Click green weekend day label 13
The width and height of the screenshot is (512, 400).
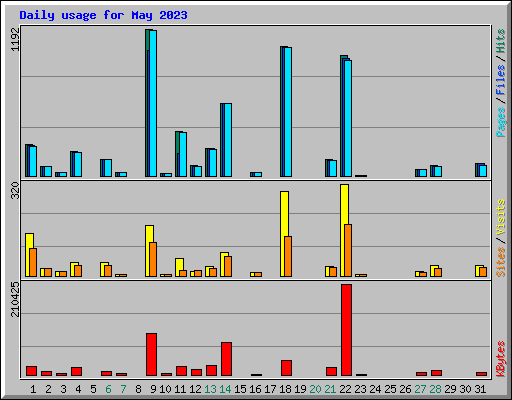[x=210, y=389]
